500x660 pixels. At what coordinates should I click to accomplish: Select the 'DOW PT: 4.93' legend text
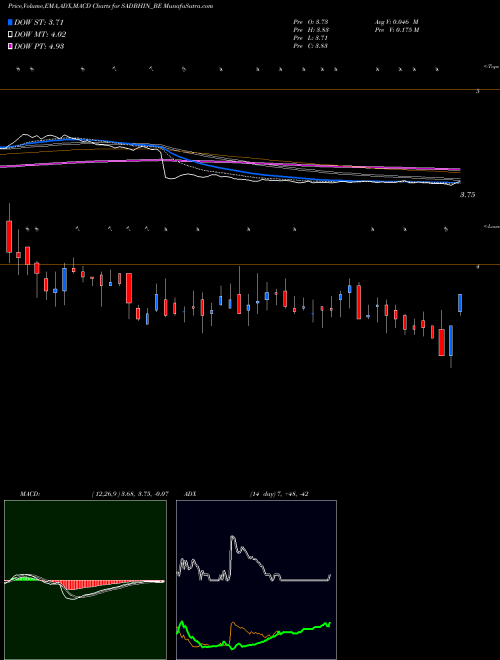pos(39,47)
